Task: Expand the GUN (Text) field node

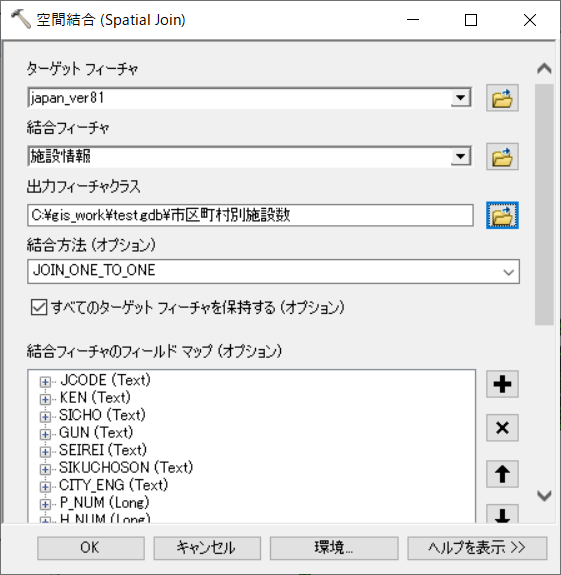Action: 45,434
